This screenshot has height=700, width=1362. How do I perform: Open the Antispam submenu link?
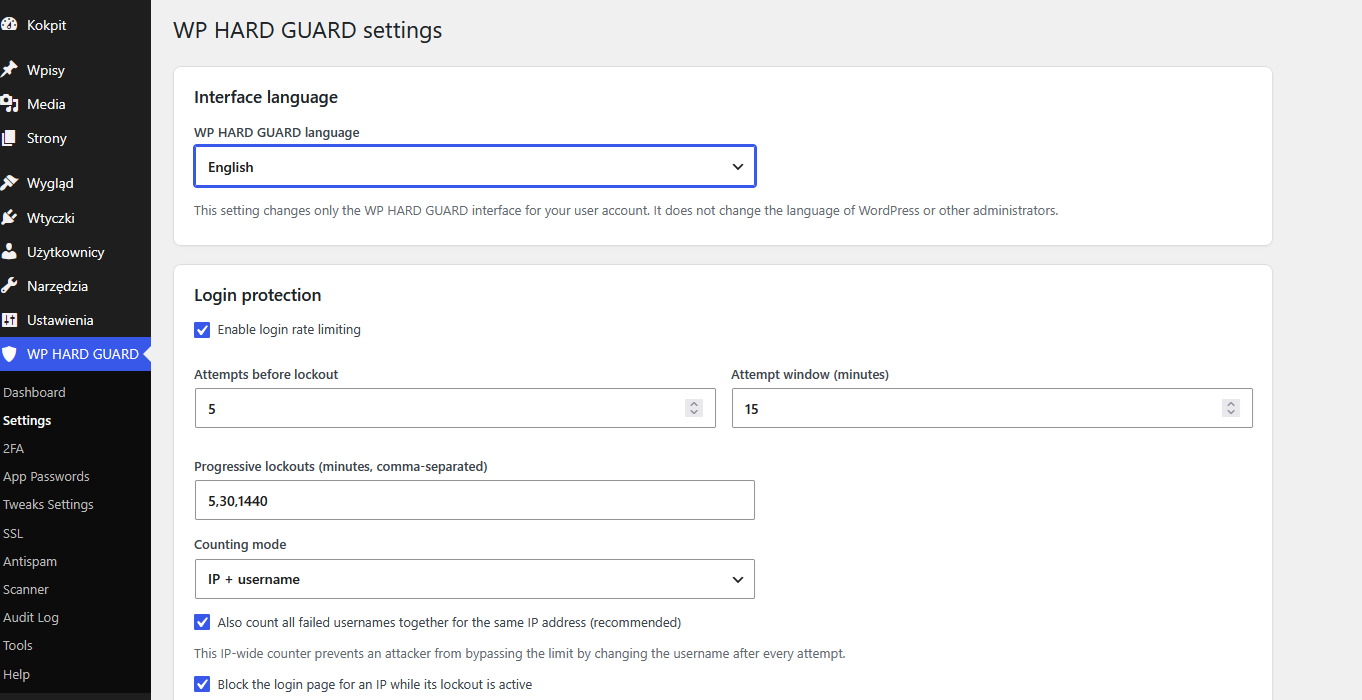(30, 562)
